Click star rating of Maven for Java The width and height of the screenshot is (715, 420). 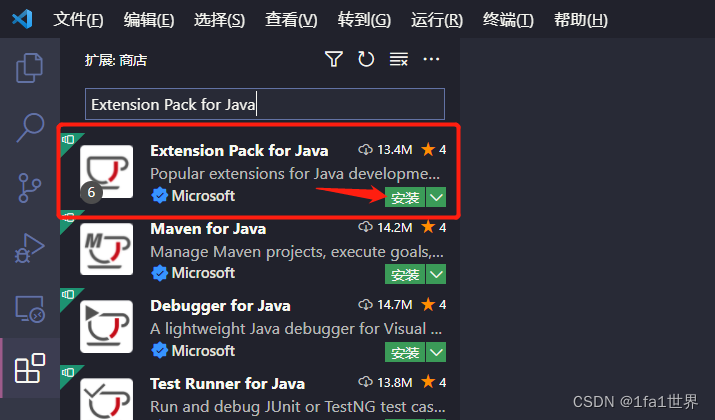click(434, 227)
